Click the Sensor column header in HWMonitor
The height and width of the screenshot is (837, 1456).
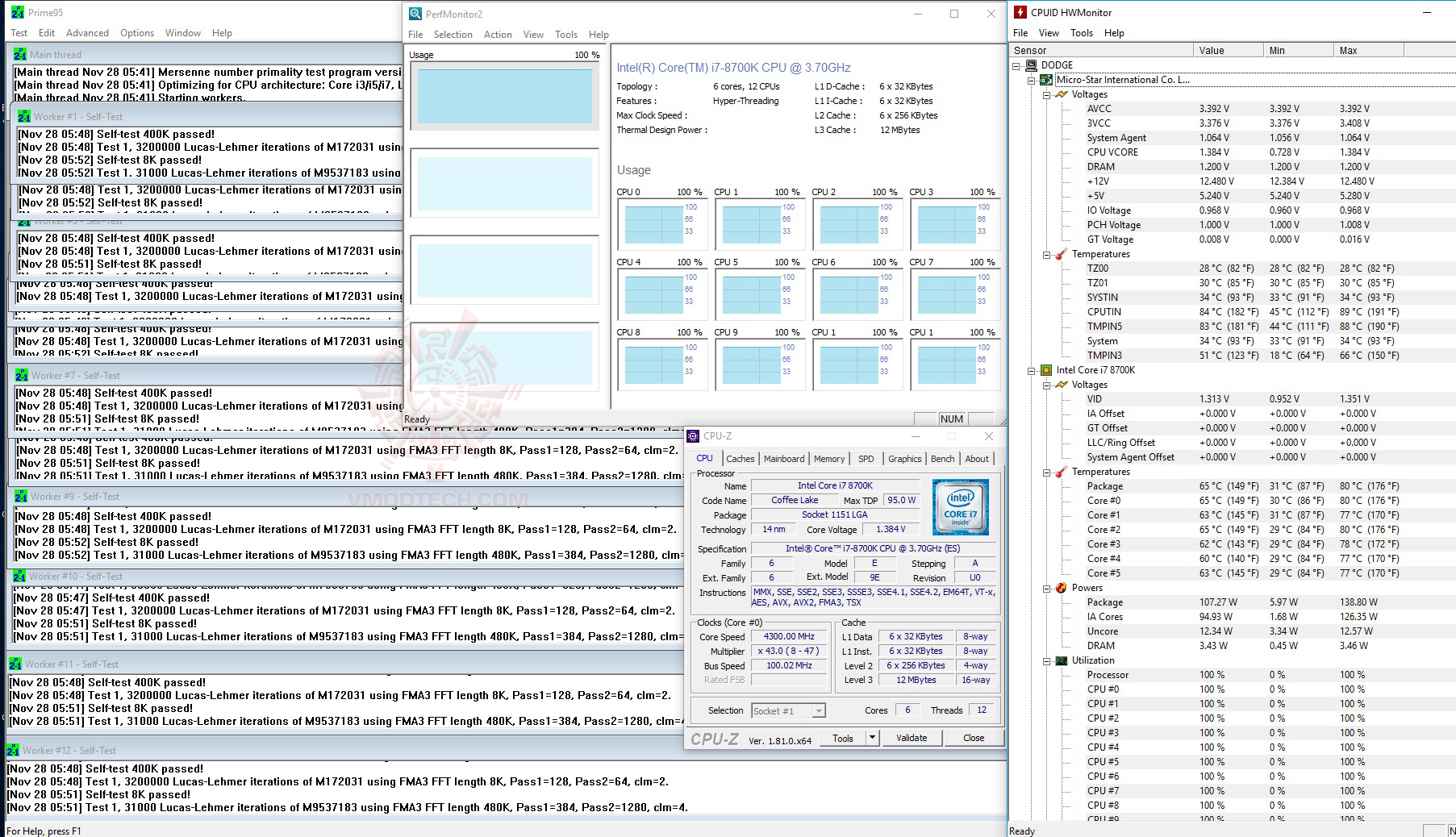[x=1102, y=50]
